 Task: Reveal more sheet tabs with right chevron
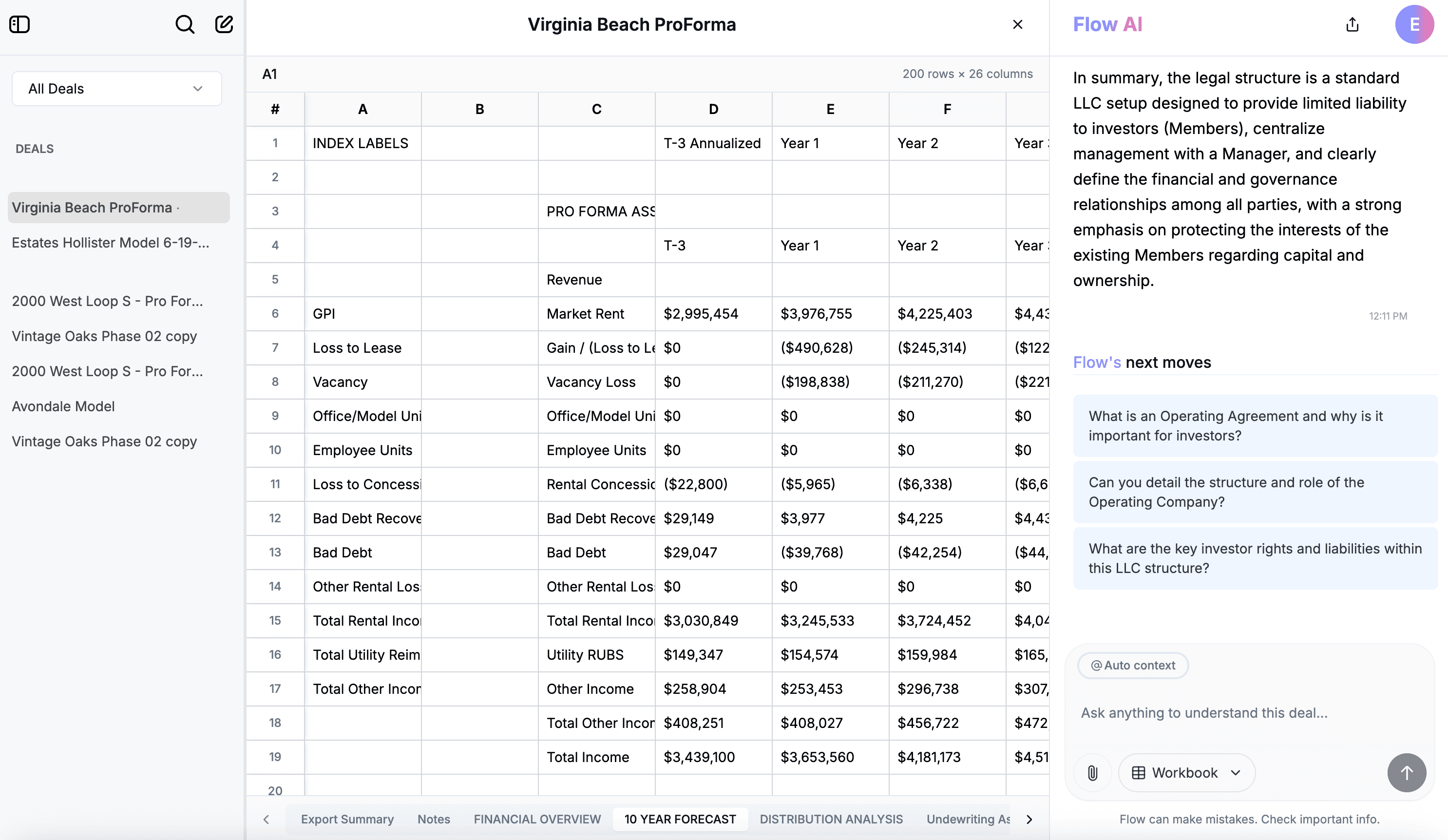pos(1029,820)
